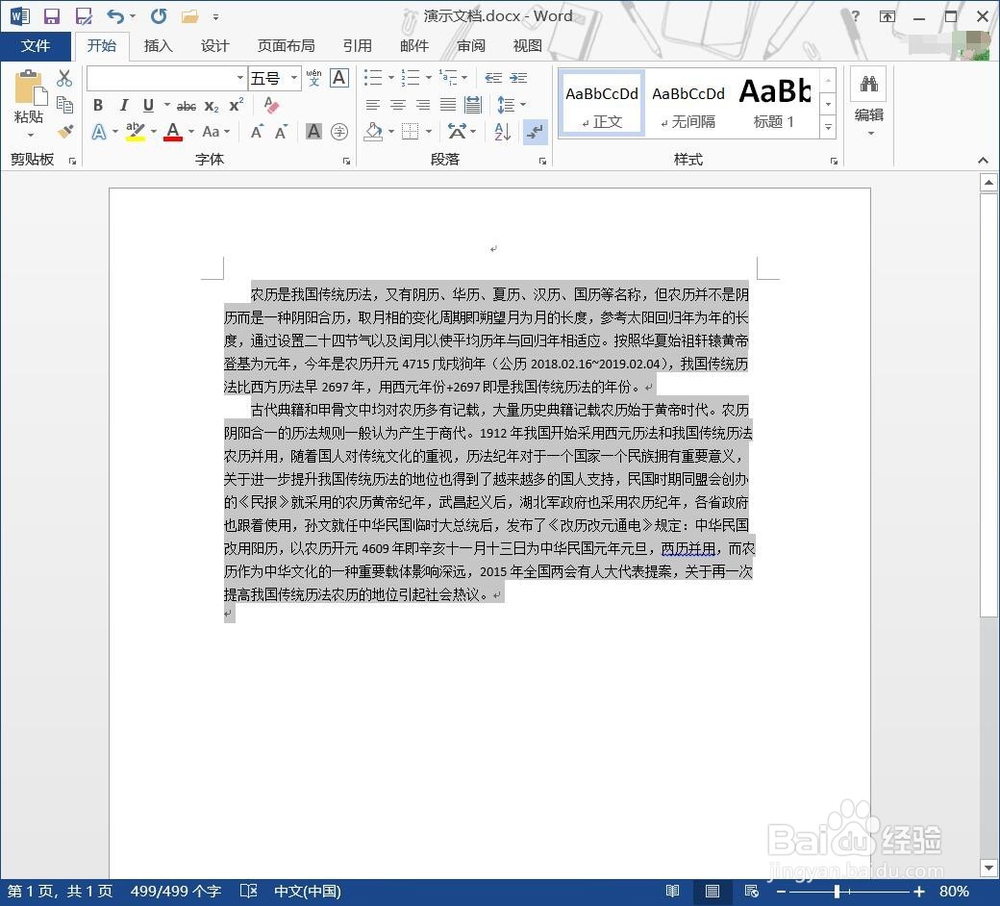Toggle Justify text alignment
Screen dimensions: 1000x906
(x=448, y=105)
